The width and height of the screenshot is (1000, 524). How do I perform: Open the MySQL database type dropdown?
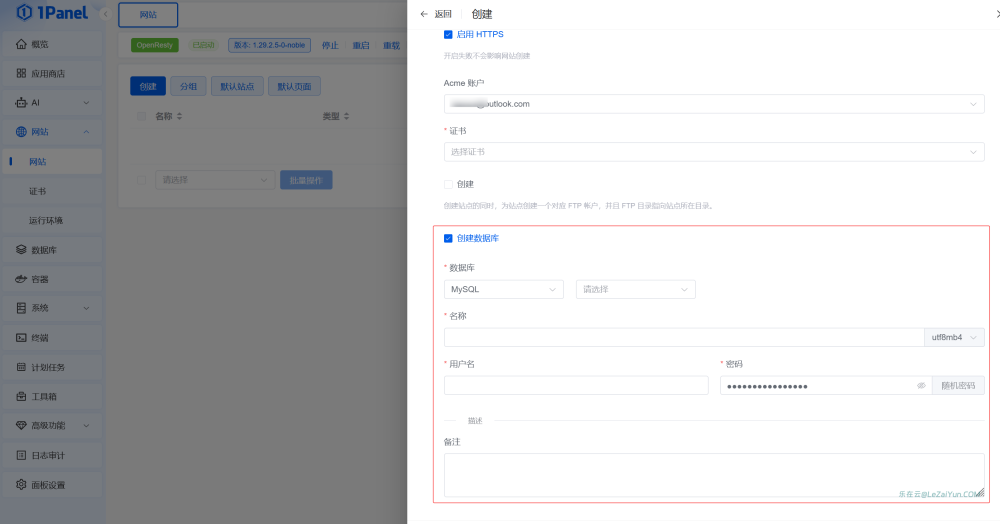click(504, 289)
